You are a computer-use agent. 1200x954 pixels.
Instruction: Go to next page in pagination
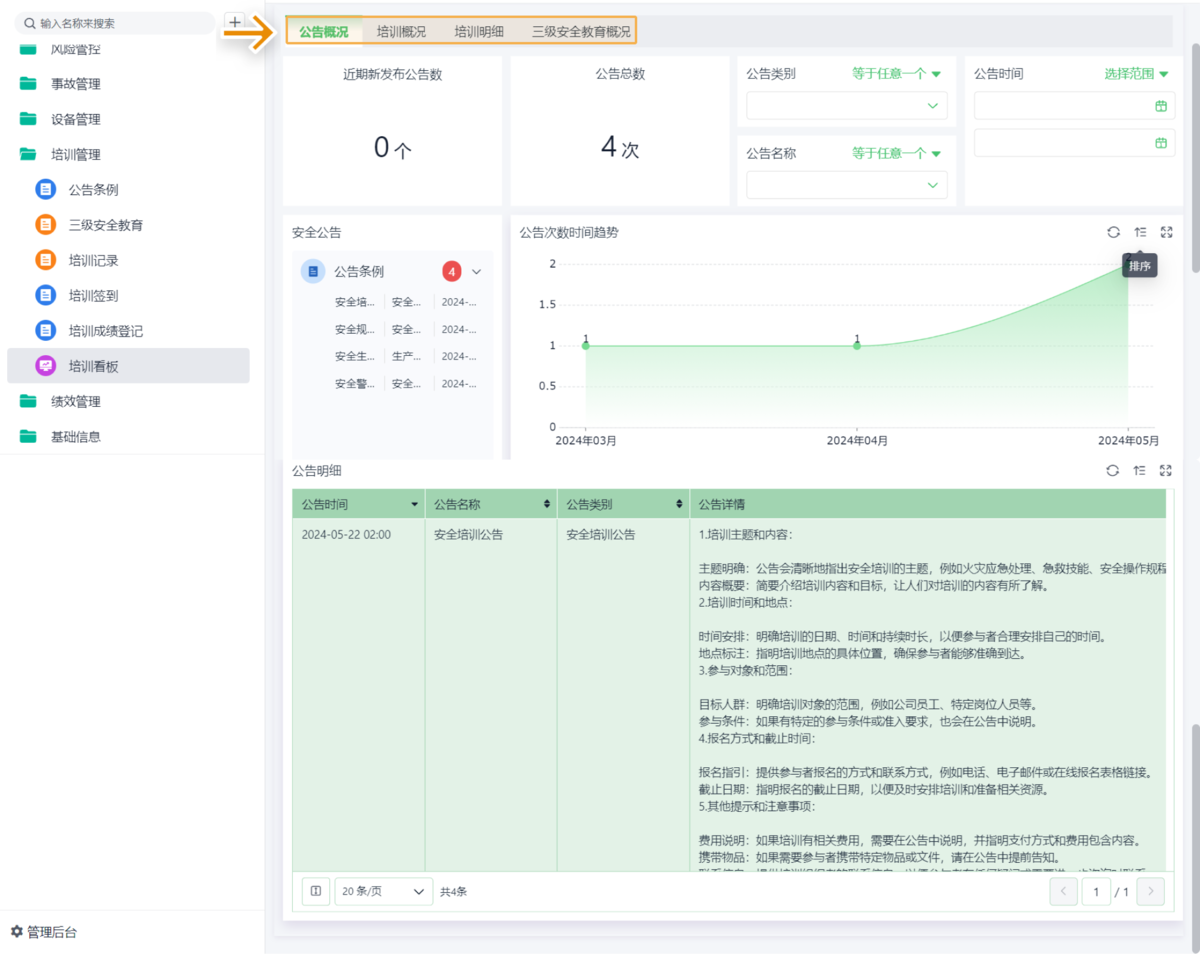click(1151, 891)
